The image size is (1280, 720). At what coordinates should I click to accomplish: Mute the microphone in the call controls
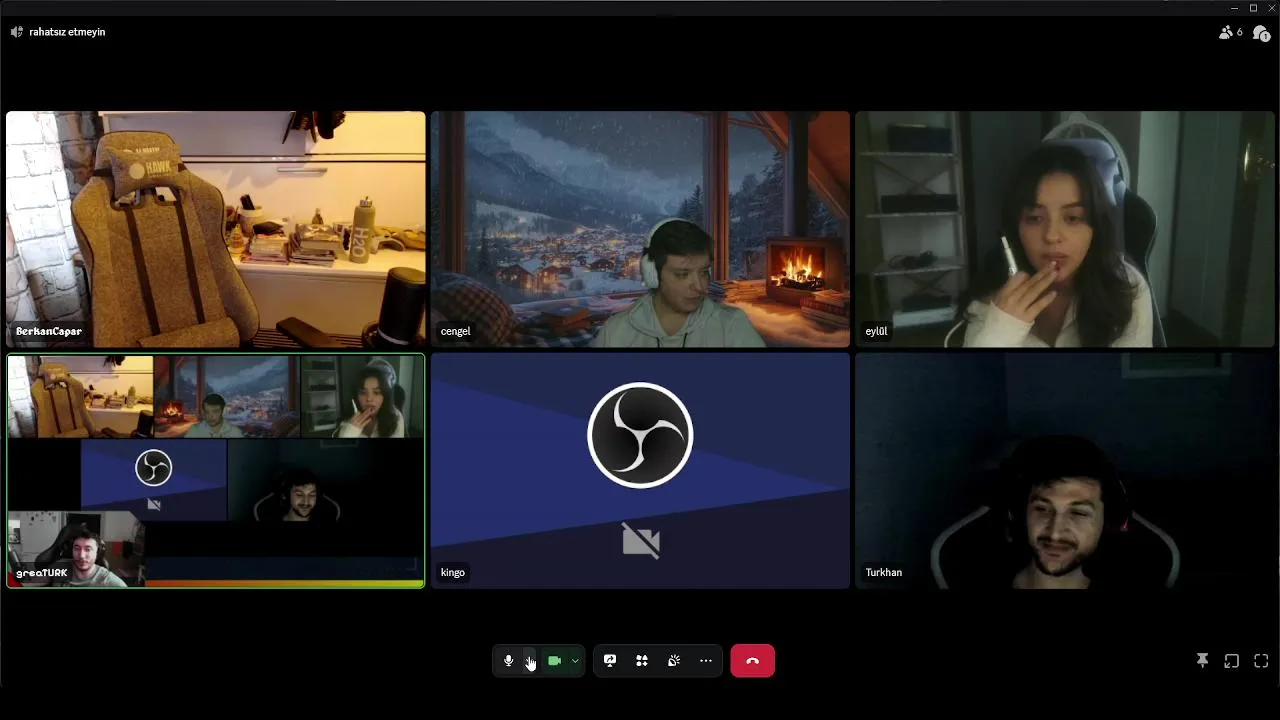click(x=508, y=661)
